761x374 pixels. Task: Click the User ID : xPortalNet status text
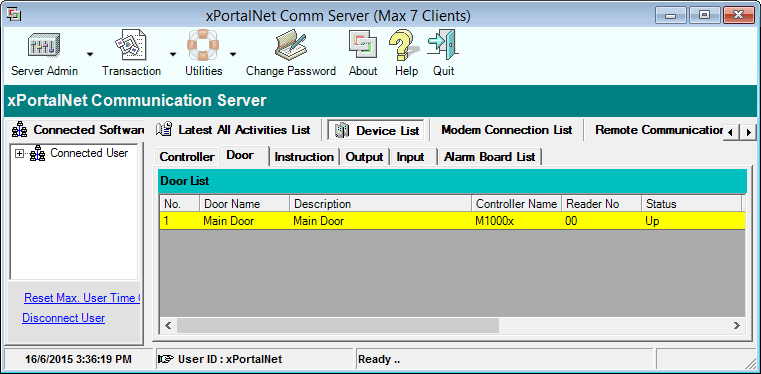tap(230, 359)
